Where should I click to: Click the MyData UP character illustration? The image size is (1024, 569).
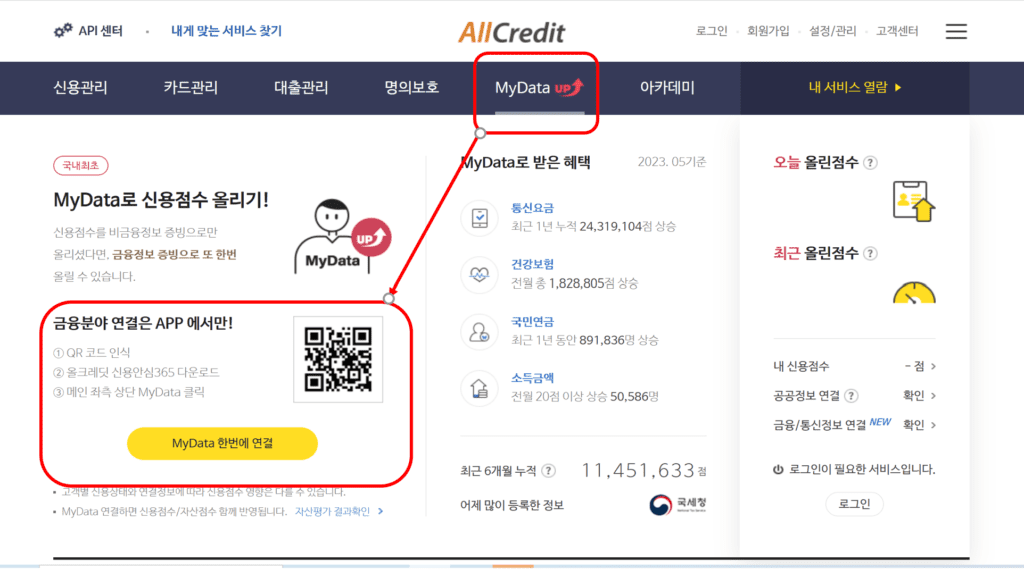pyautogui.click(x=343, y=236)
